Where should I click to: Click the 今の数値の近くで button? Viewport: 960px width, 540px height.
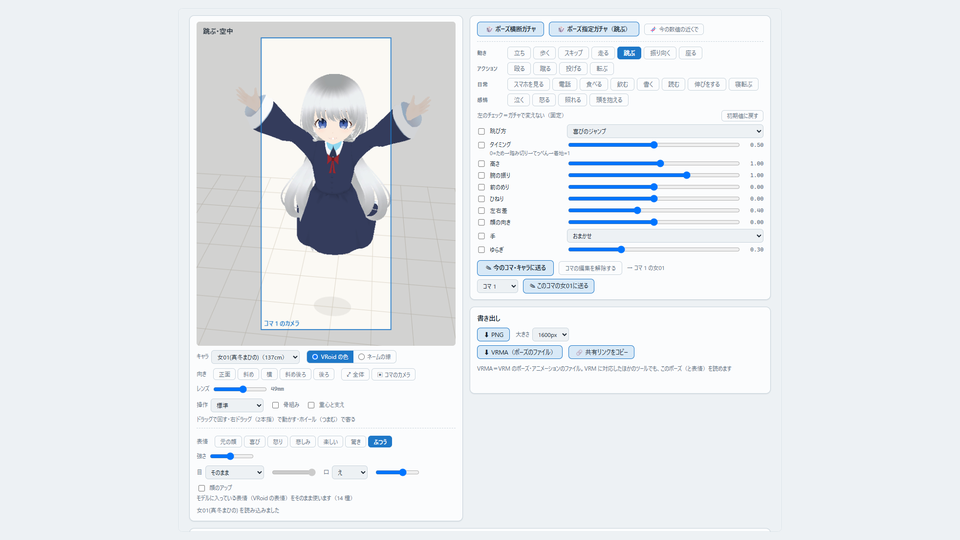coord(674,29)
